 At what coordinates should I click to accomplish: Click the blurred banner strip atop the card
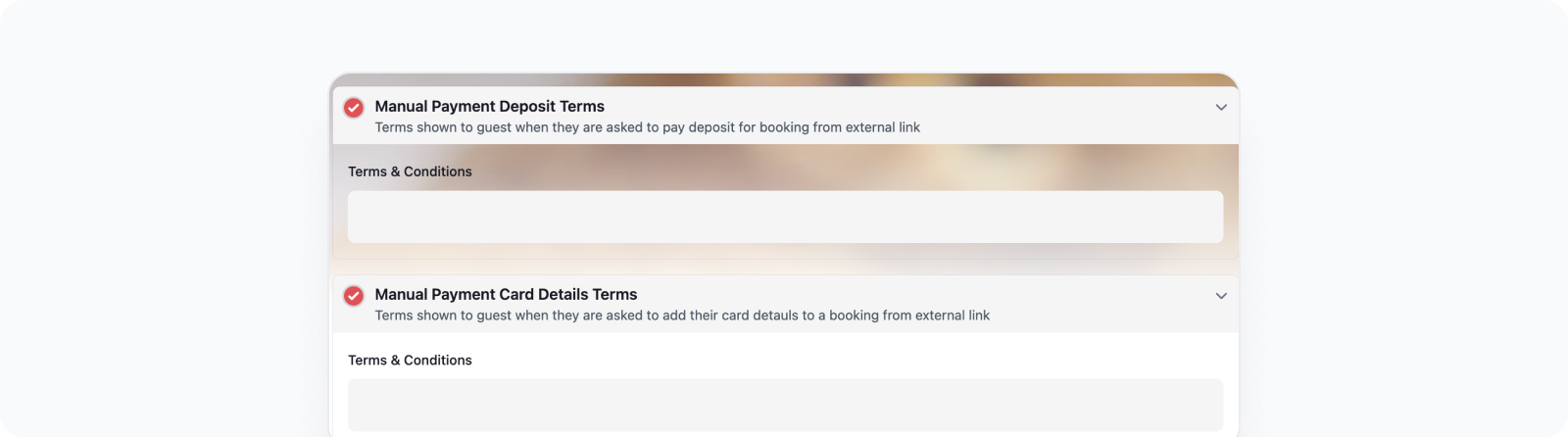pos(784,79)
